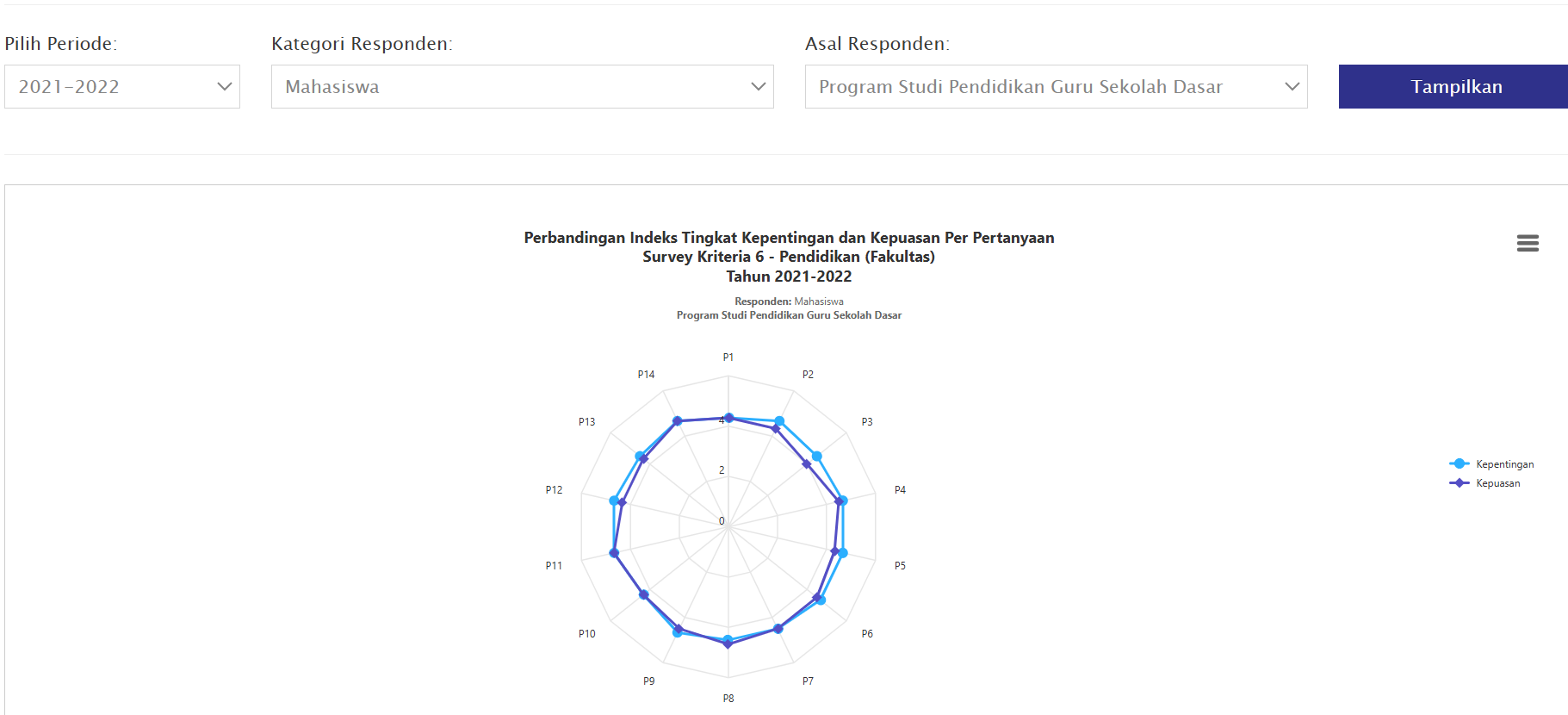The image size is (1568, 715).
Task: Select the P3 axis label
Action: (867, 421)
